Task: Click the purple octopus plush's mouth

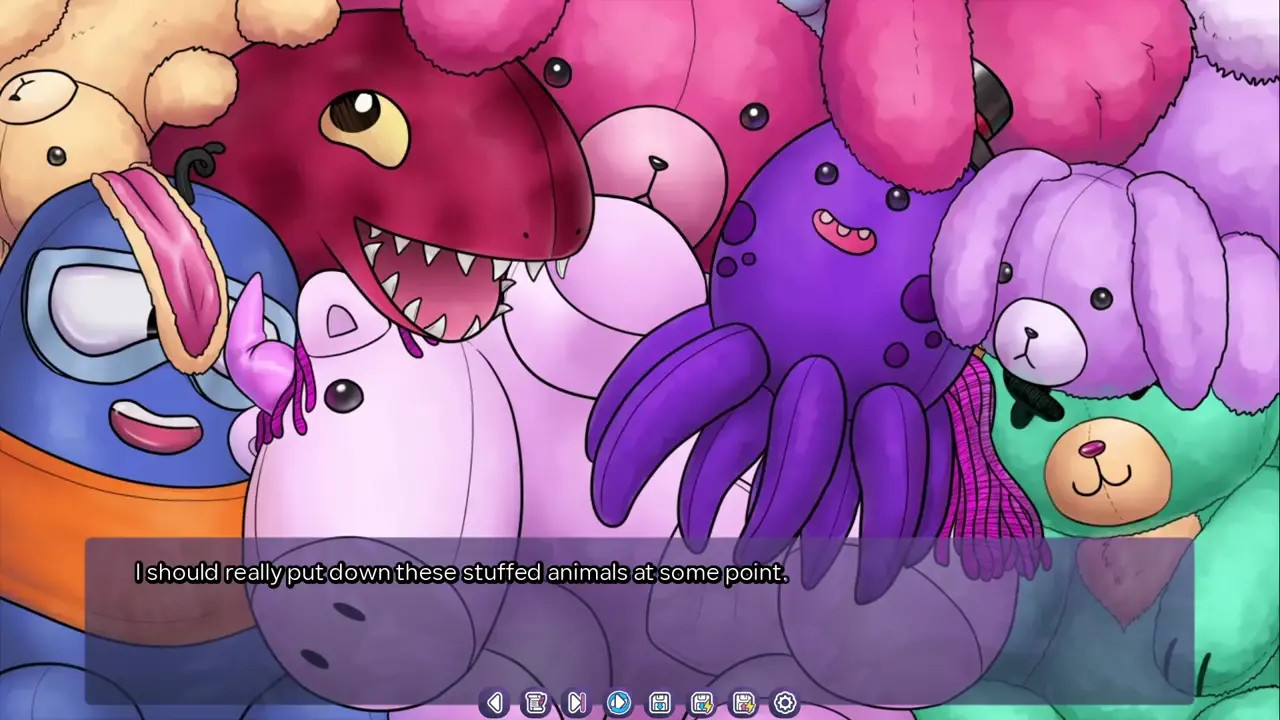Action: 843,231
